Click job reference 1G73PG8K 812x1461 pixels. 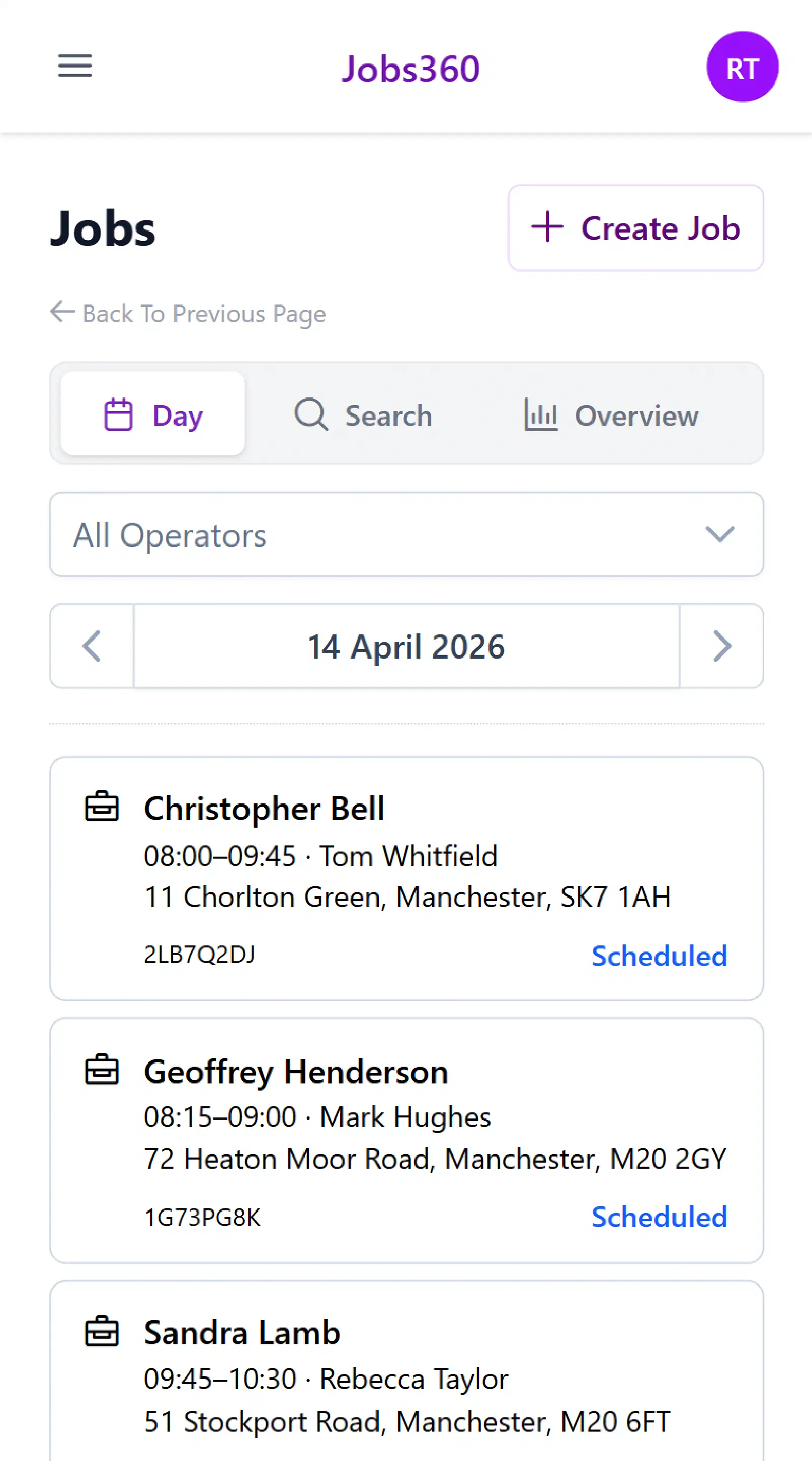(202, 1217)
